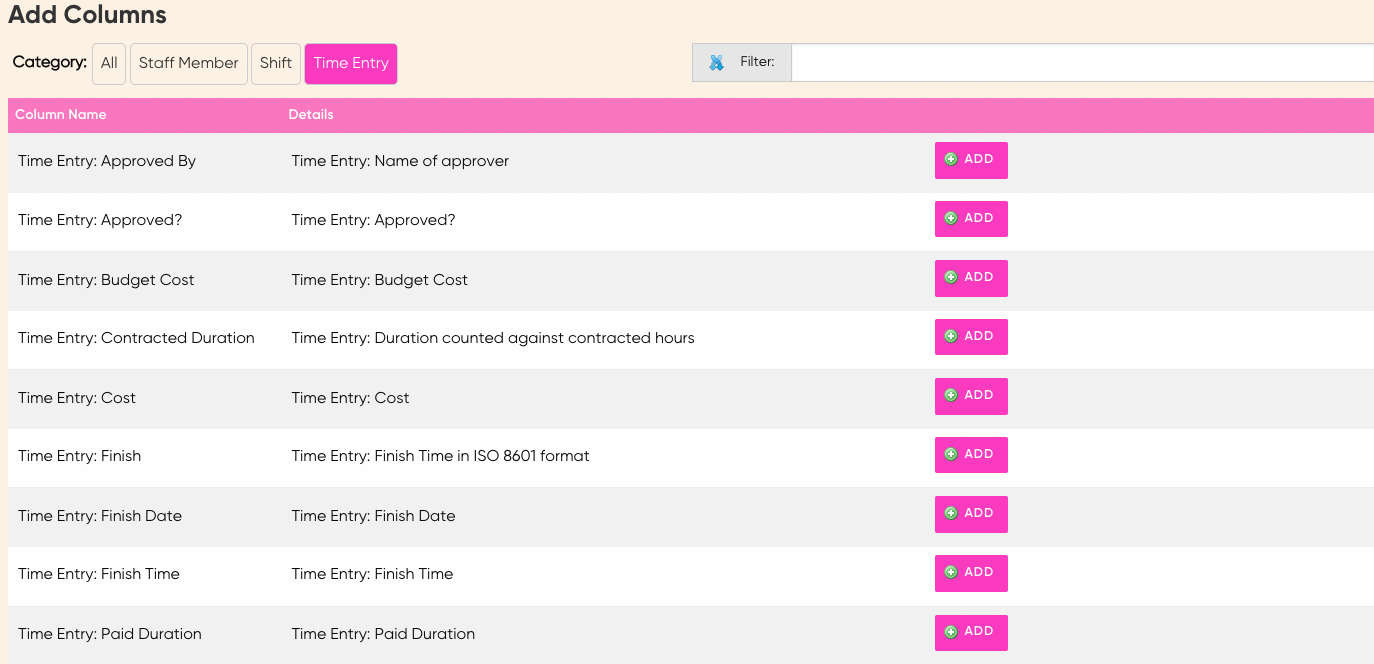The width and height of the screenshot is (1374, 664).
Task: Click the green plus icon for Finish Time
Action: pyautogui.click(x=951, y=573)
